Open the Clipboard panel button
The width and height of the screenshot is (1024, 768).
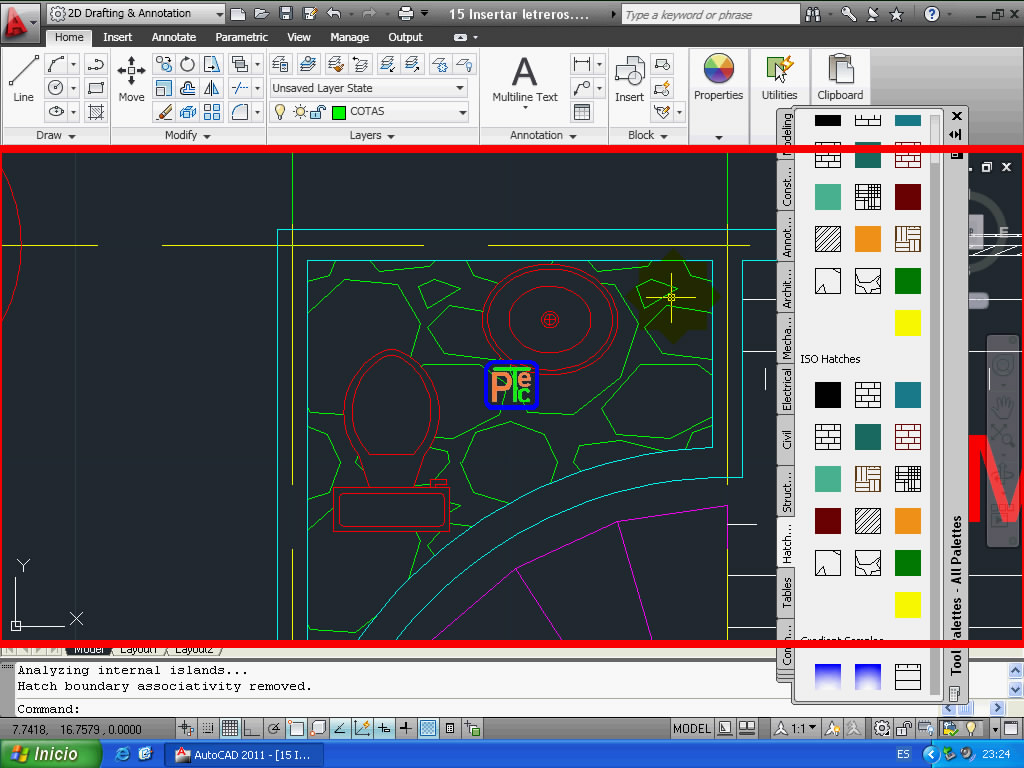pyautogui.click(x=840, y=78)
